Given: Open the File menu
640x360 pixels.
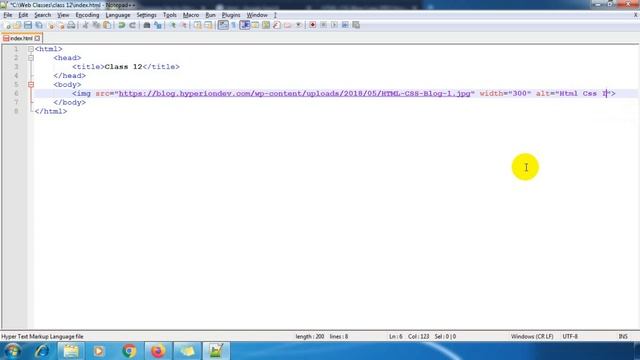Looking at the screenshot, I should (x=8, y=15).
